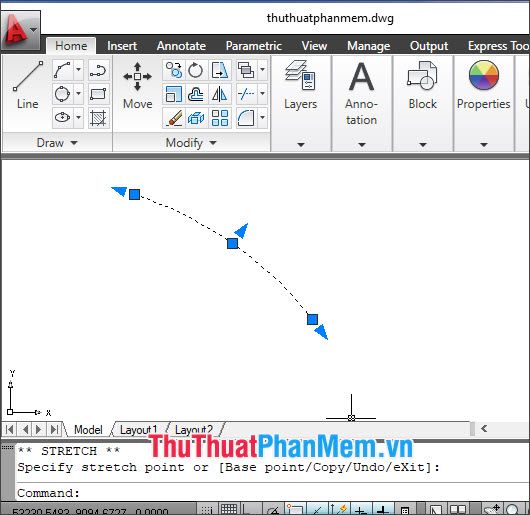530x515 pixels.
Task: Go to previous layout tab arrow
Action: click(x=25, y=430)
